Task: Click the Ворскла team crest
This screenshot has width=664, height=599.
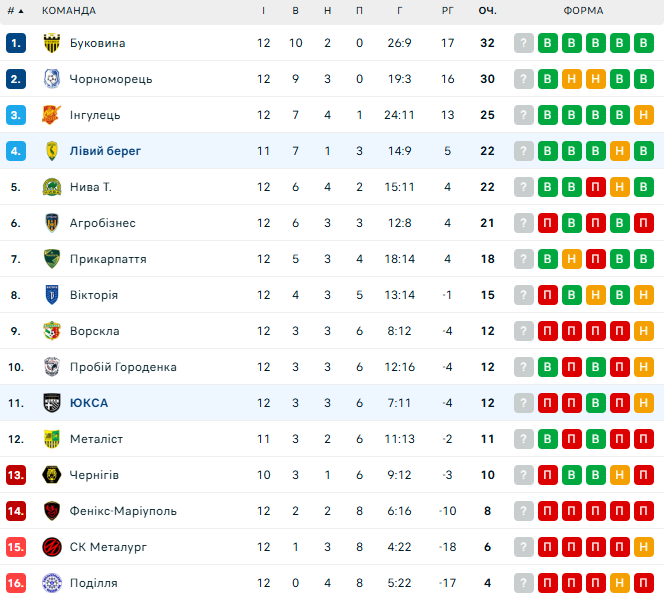Action: (52, 331)
